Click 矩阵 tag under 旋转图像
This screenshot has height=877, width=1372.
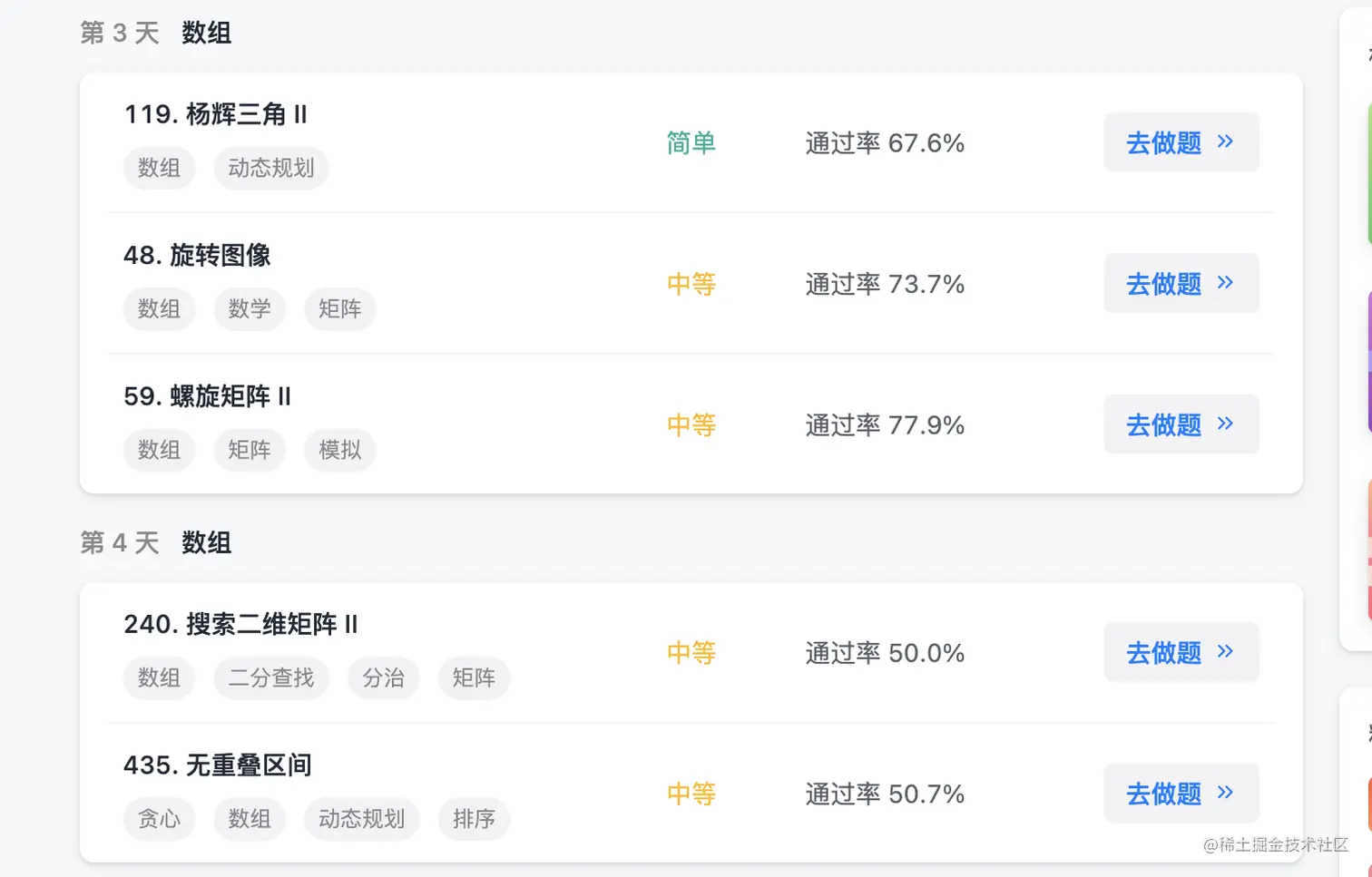click(x=340, y=309)
